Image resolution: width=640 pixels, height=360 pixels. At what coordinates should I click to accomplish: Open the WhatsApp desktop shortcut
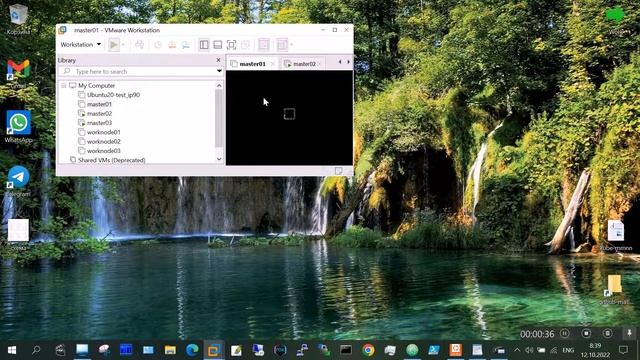(x=18, y=126)
